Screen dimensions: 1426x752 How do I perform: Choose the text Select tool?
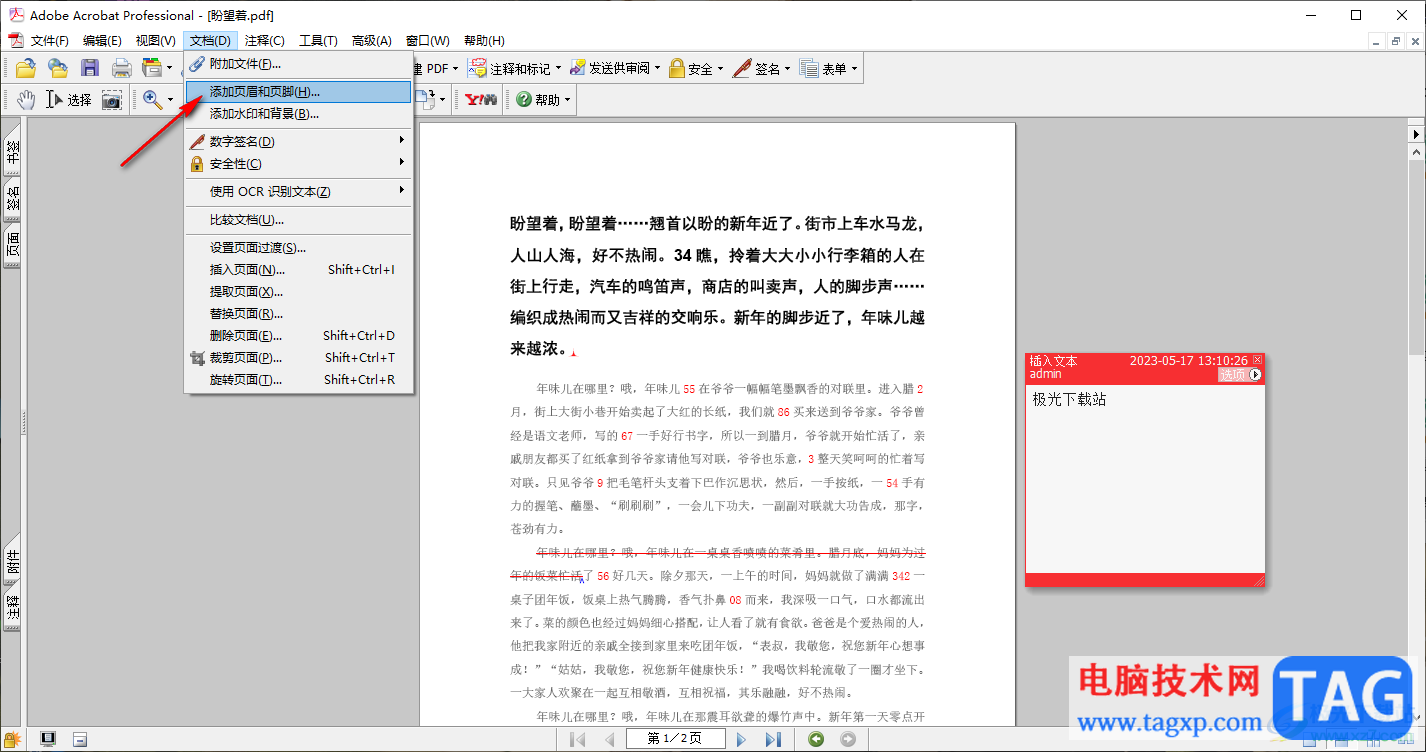[69, 99]
